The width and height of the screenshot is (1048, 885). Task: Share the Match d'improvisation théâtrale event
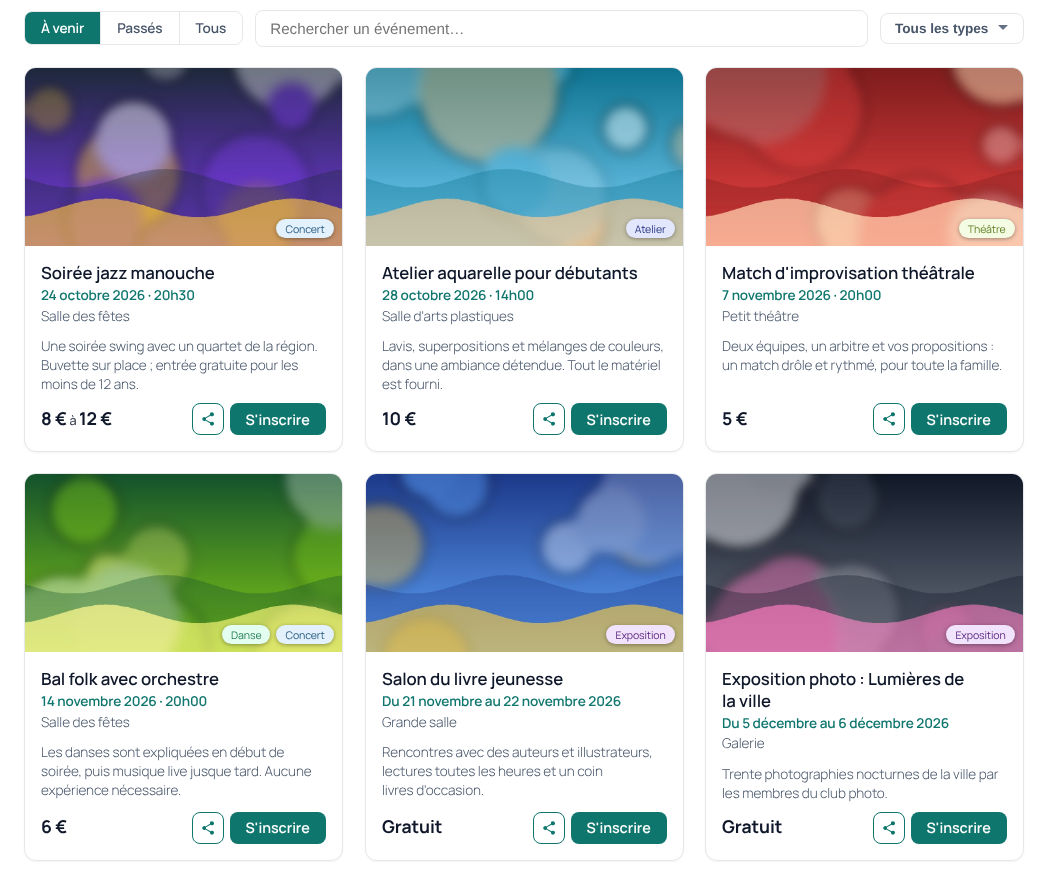889,419
